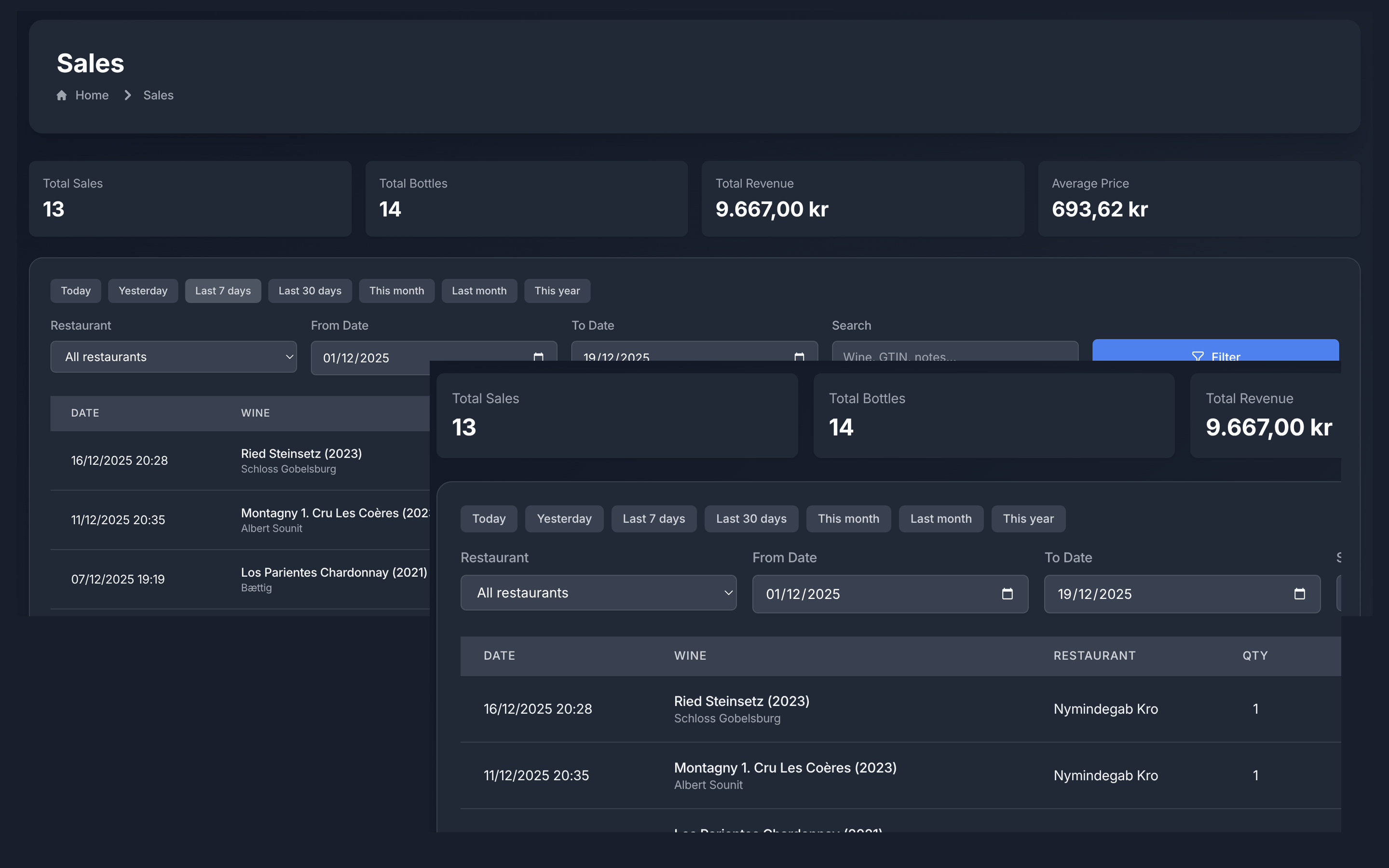Open To Date calendar icon in zoomed inset
Image resolution: width=1389 pixels, height=868 pixels.
[x=1299, y=594]
